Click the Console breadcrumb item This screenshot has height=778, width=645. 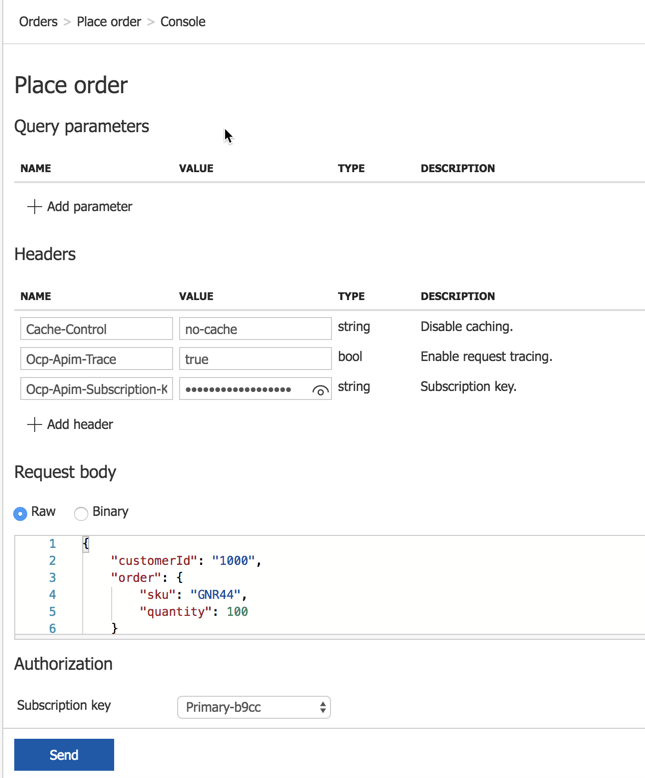pos(183,21)
